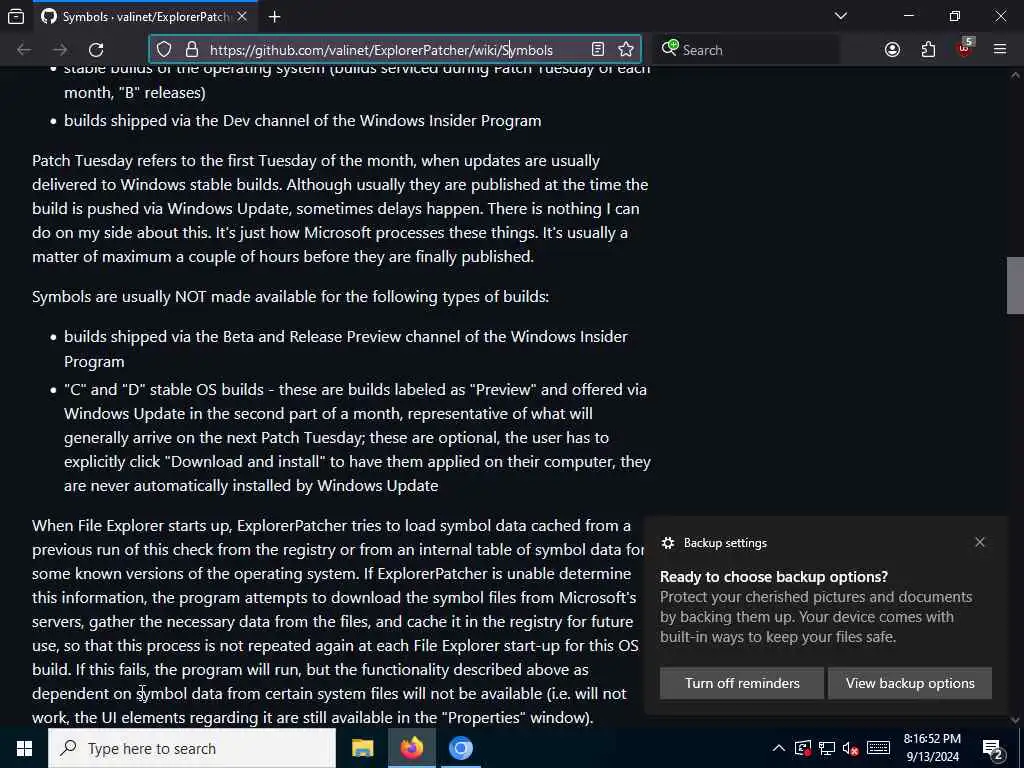
Task: Toggle reader view for this page
Action: pos(598,50)
